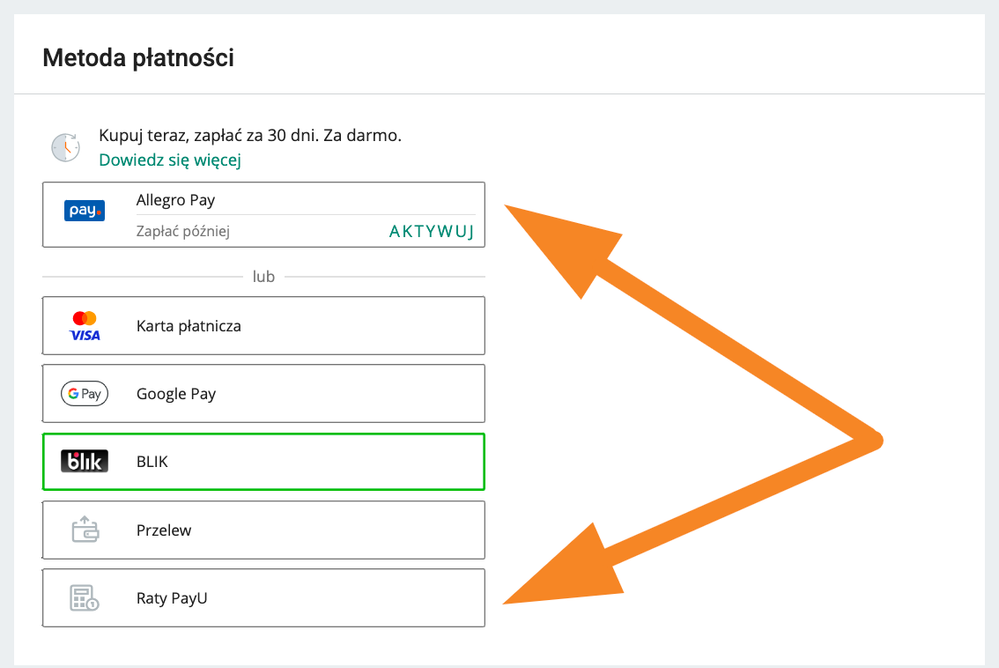Click the clock icon beside promo text
Screen dimensions: 999x668
pos(66,147)
